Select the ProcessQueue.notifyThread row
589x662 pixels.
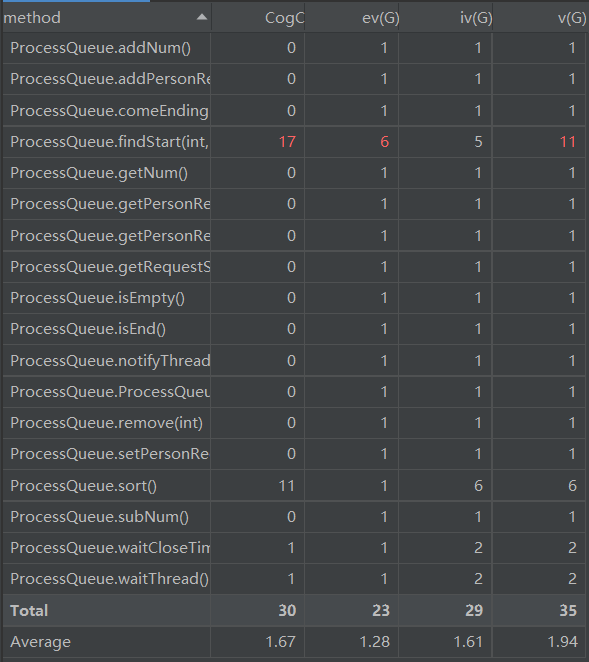[294, 361]
